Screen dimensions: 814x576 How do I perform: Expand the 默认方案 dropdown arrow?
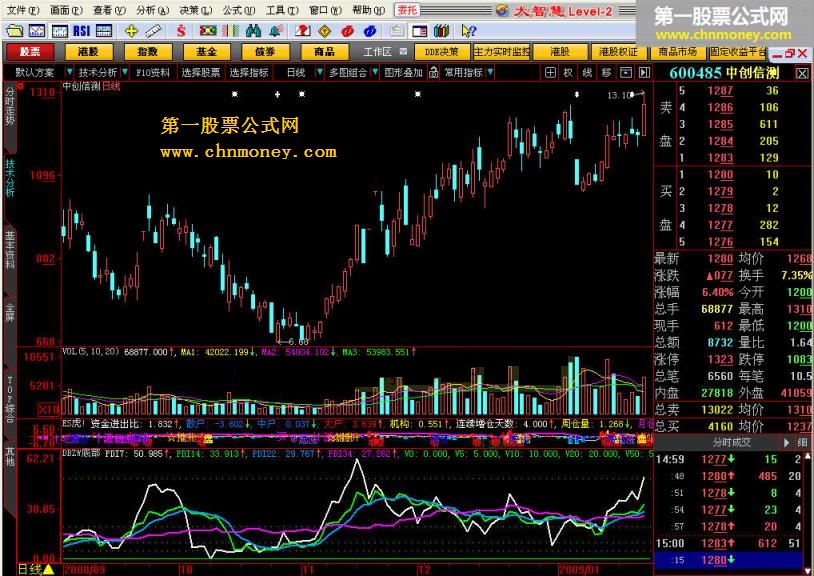[69, 72]
